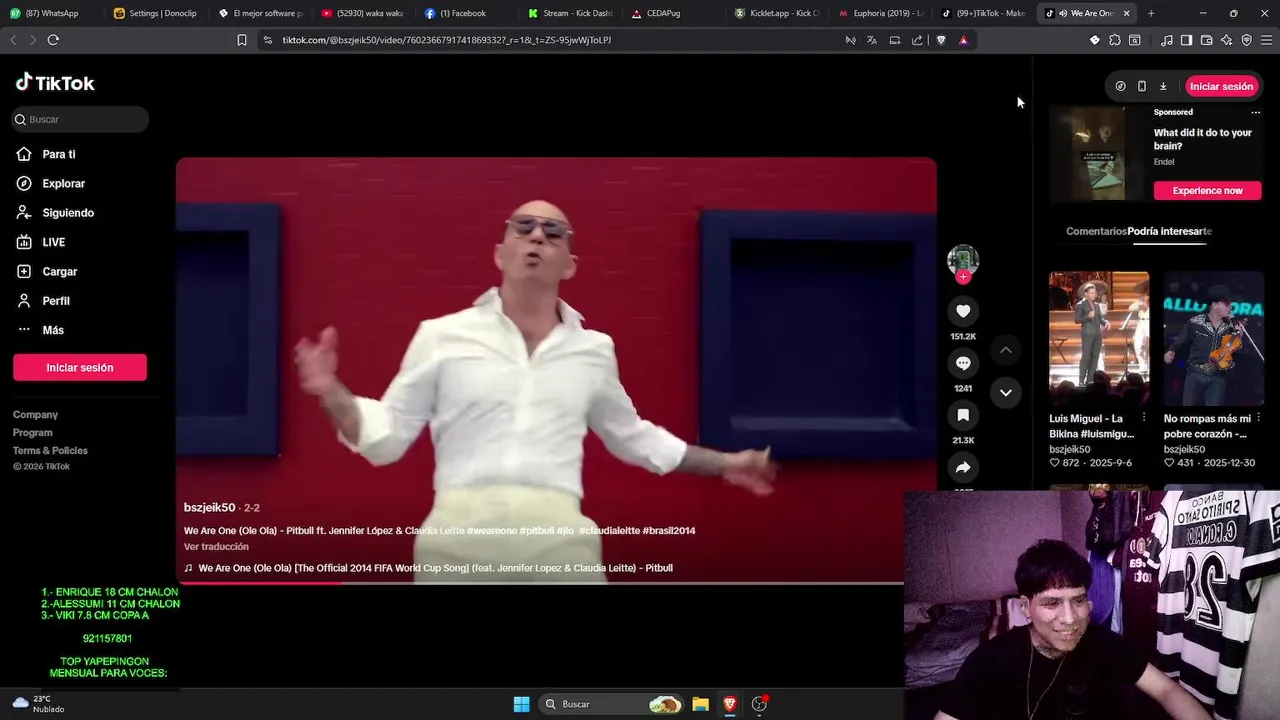The image size is (1280, 720).
Task: Select the Podría interesarte tab
Action: [x=1169, y=231]
